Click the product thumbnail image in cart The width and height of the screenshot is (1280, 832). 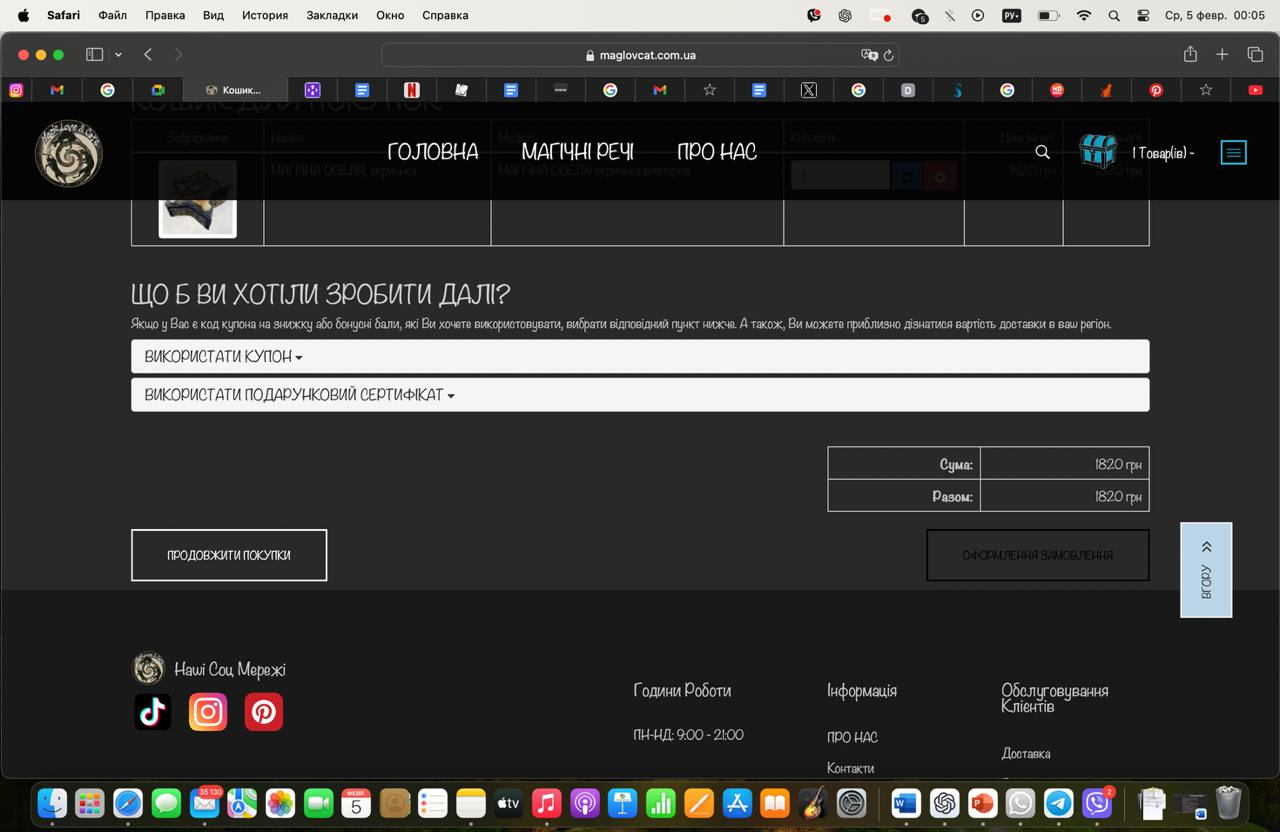[x=198, y=199]
